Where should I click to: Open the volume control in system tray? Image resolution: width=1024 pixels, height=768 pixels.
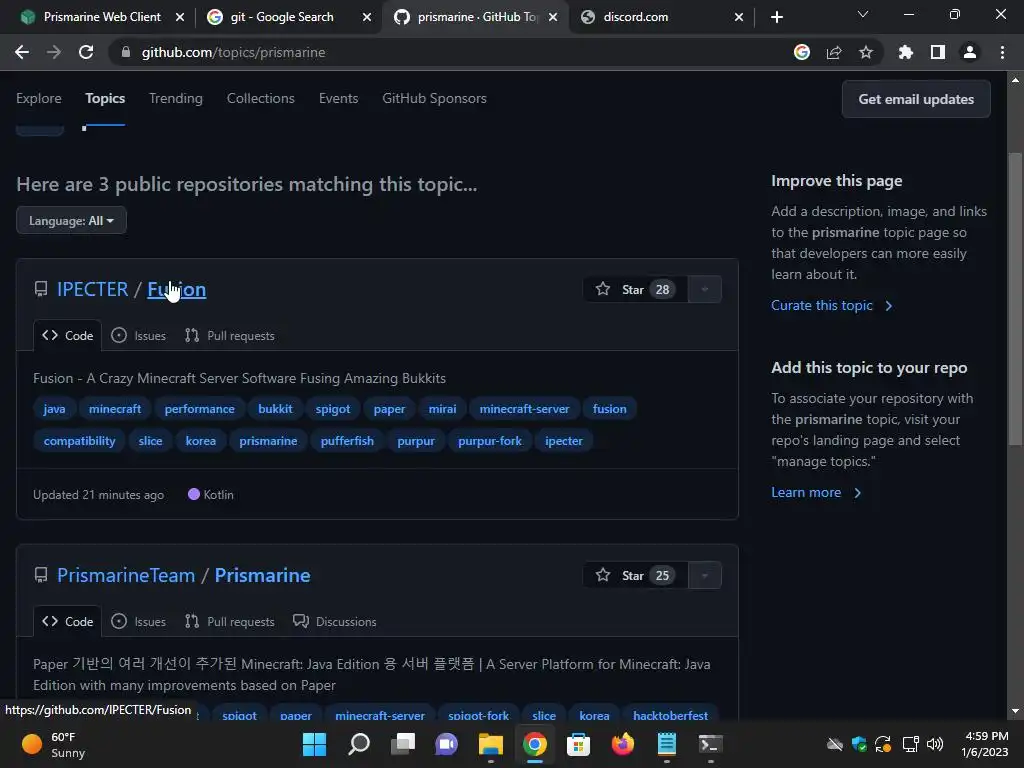click(x=935, y=744)
